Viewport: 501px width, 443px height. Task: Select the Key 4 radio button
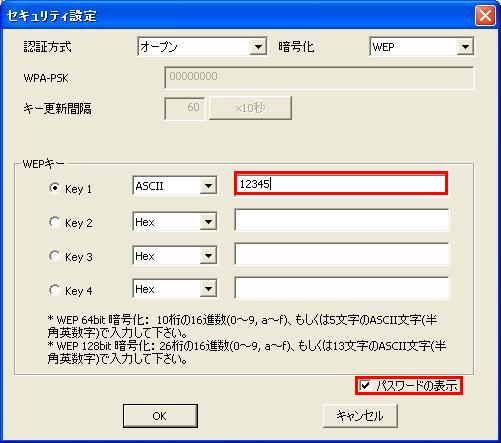tap(55, 290)
